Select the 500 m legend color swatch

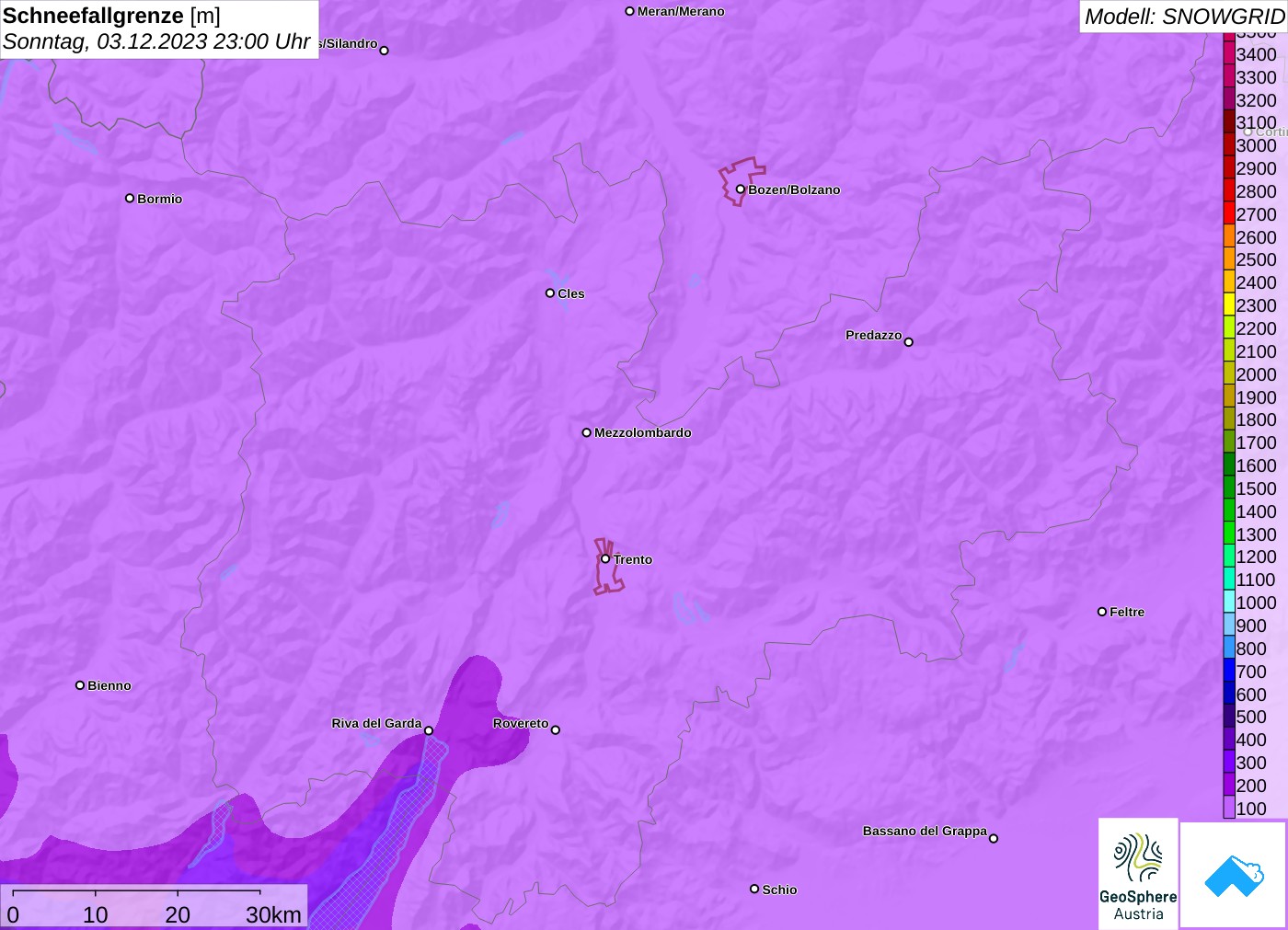pos(1229,717)
